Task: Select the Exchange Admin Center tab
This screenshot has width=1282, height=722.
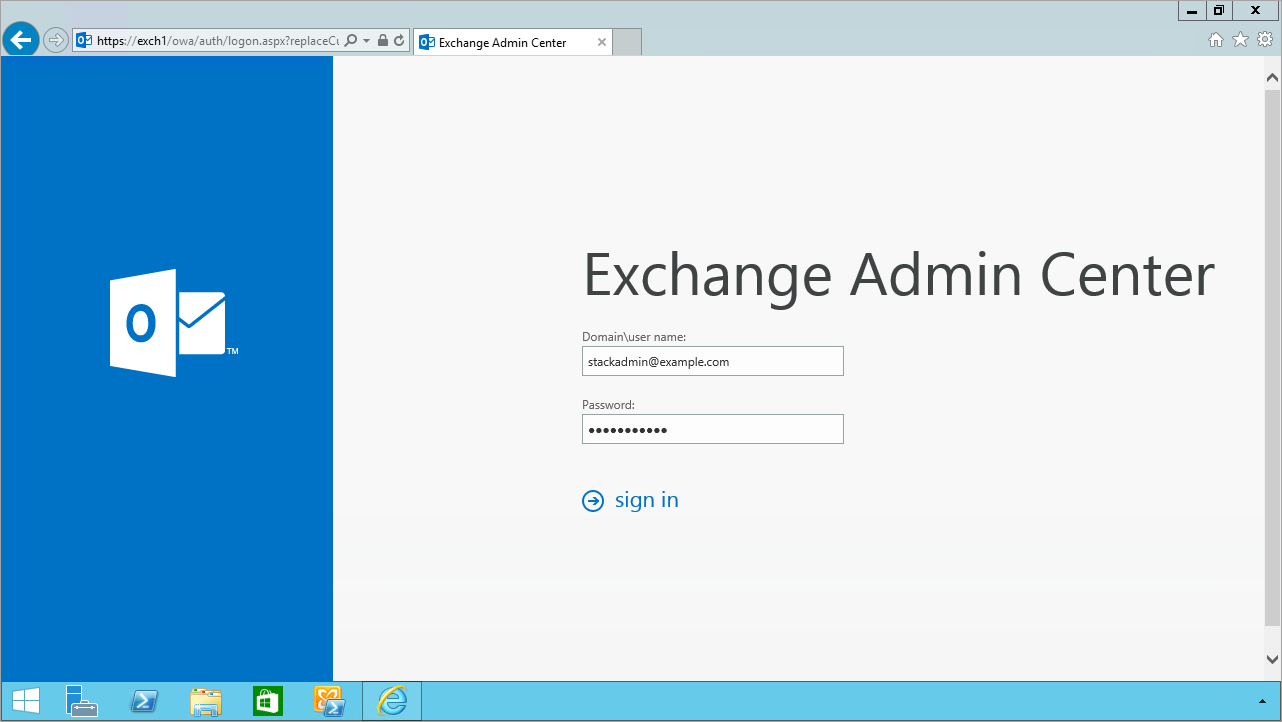Action: [513, 42]
